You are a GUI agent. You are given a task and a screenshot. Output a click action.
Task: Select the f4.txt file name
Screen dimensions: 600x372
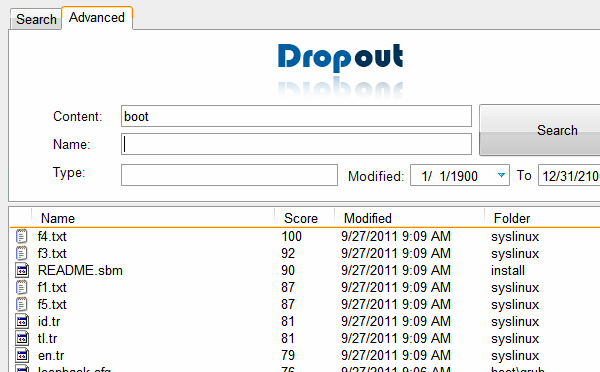click(x=52, y=236)
